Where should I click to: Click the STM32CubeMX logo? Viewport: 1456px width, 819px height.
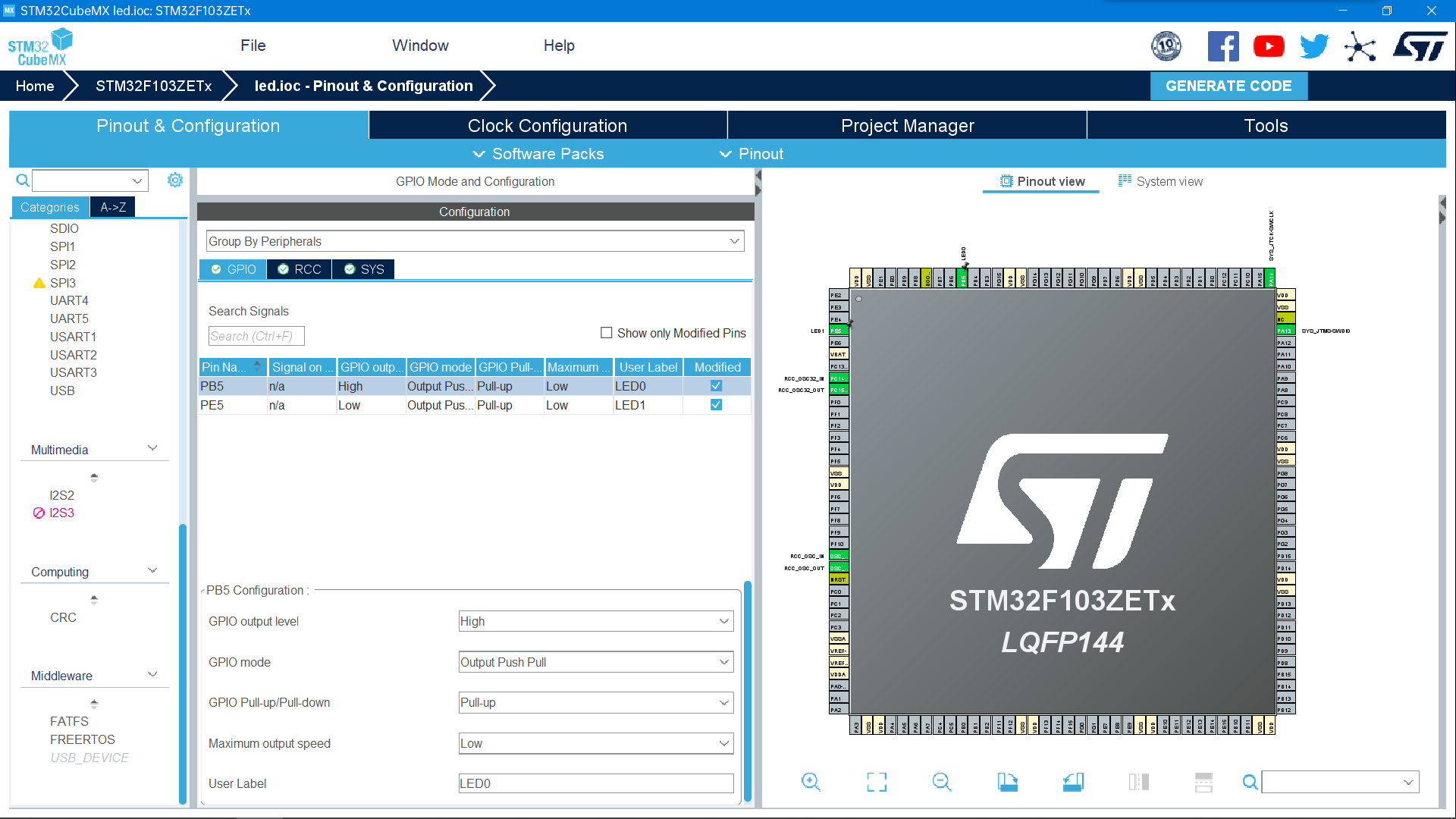pyautogui.click(x=40, y=47)
